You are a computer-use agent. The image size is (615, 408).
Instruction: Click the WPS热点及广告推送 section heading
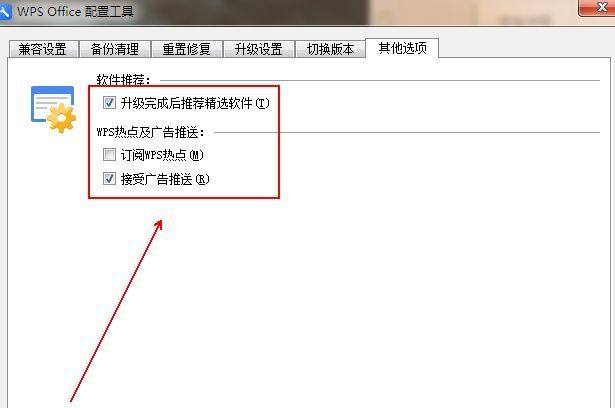[x=151, y=132]
